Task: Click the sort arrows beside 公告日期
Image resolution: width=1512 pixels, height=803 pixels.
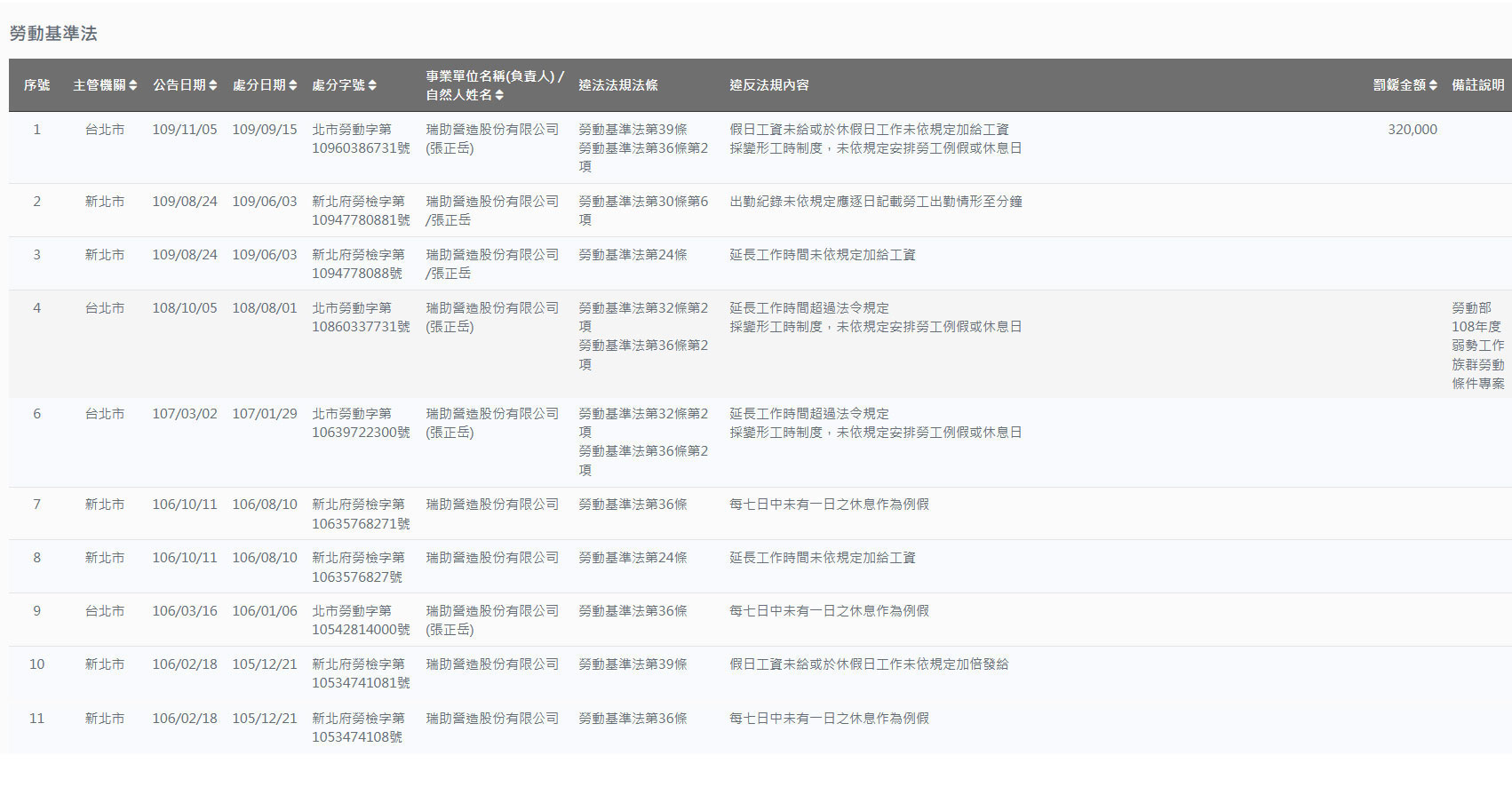Action: (212, 85)
